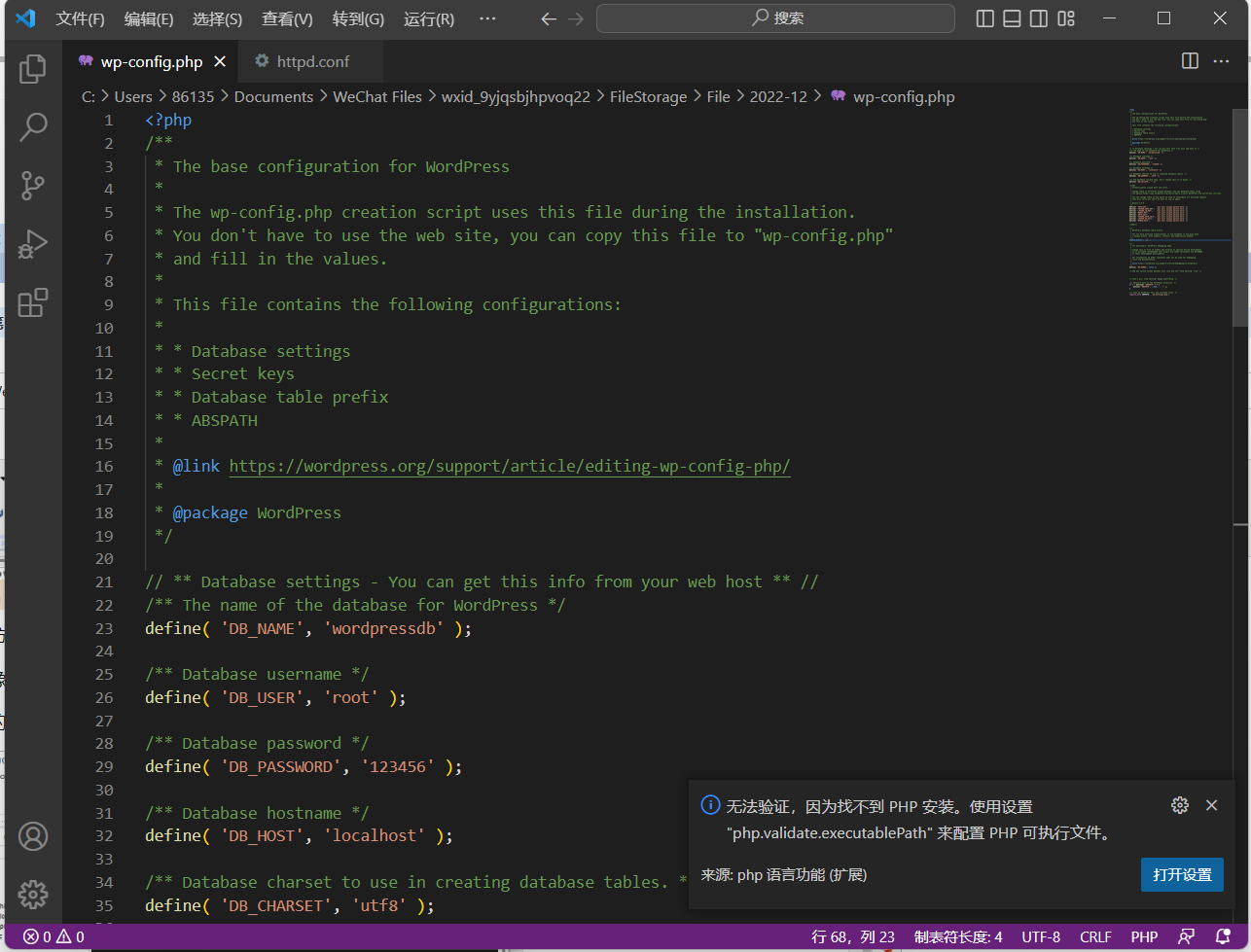Open the notification's gear settings

point(1180,805)
